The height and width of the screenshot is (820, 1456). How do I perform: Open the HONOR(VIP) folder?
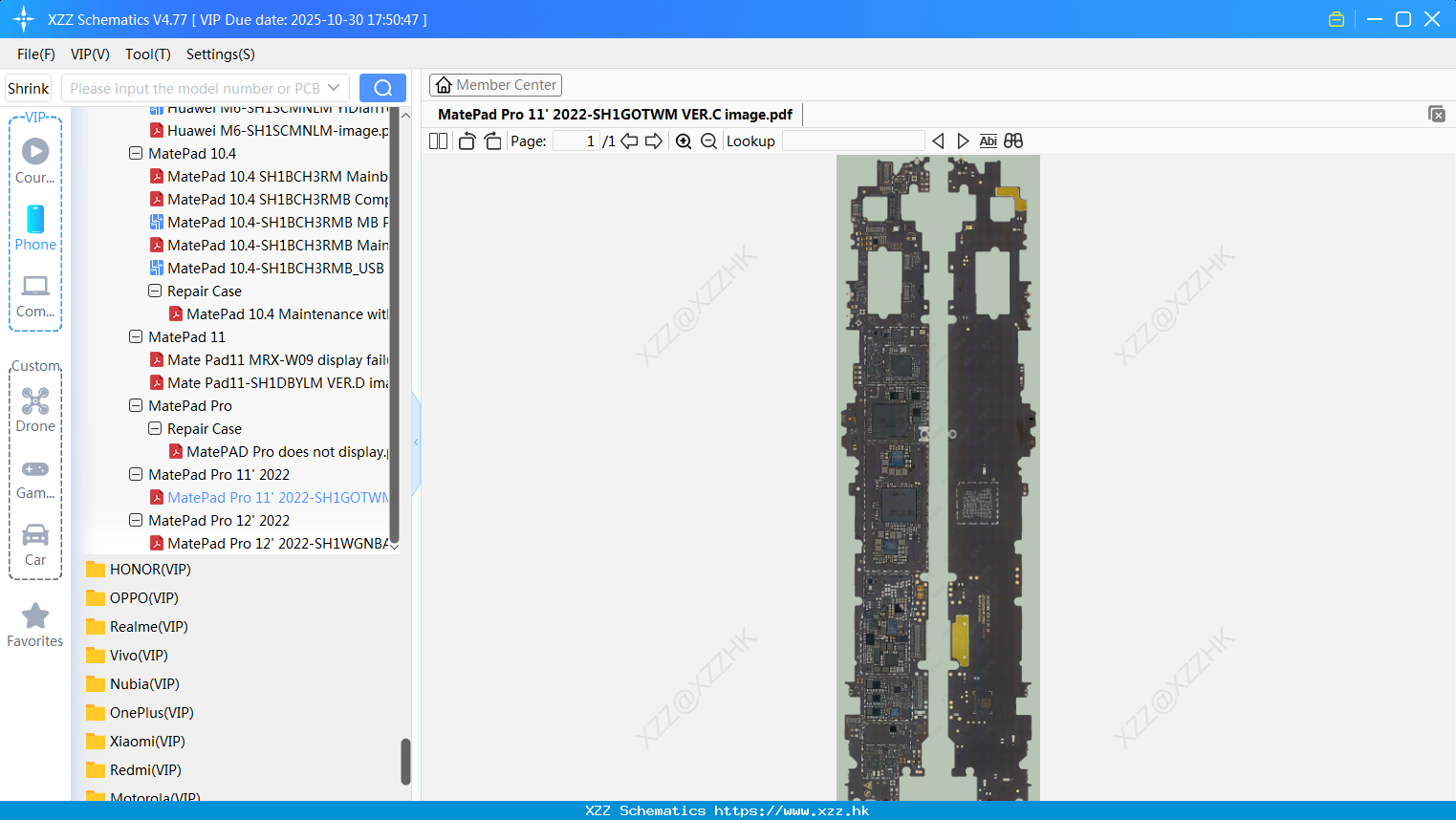[x=139, y=570]
